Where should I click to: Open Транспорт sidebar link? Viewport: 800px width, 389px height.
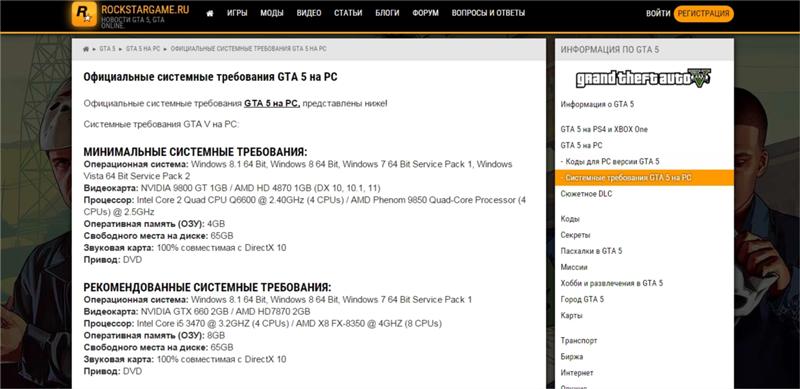(x=579, y=341)
